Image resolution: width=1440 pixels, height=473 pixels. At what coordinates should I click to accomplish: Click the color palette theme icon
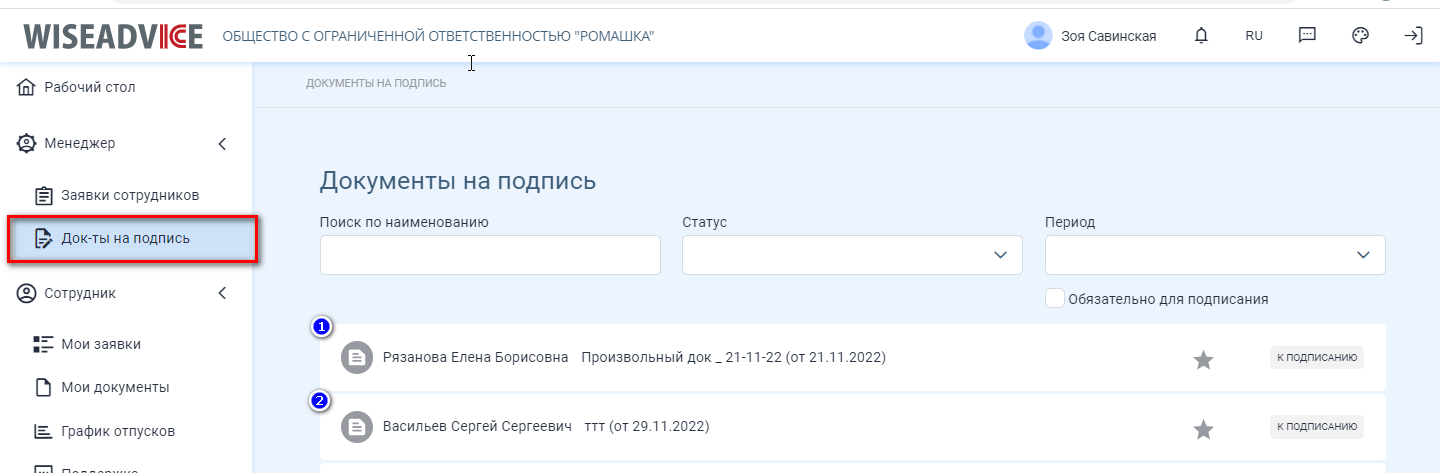click(x=1359, y=36)
